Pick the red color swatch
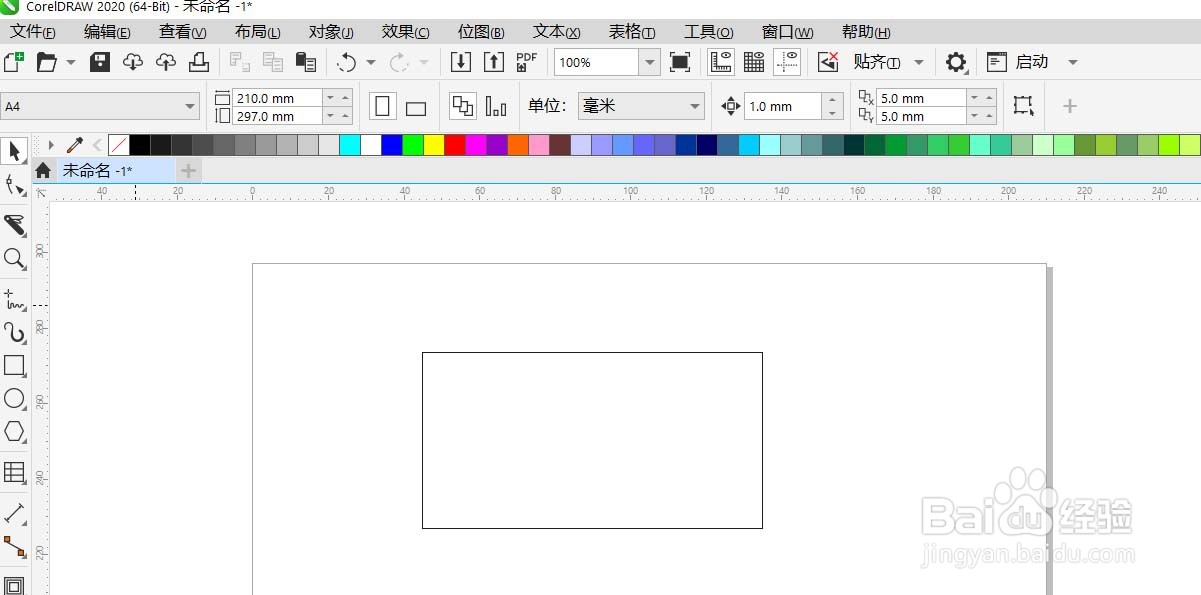The image size is (1201, 595). click(x=455, y=145)
